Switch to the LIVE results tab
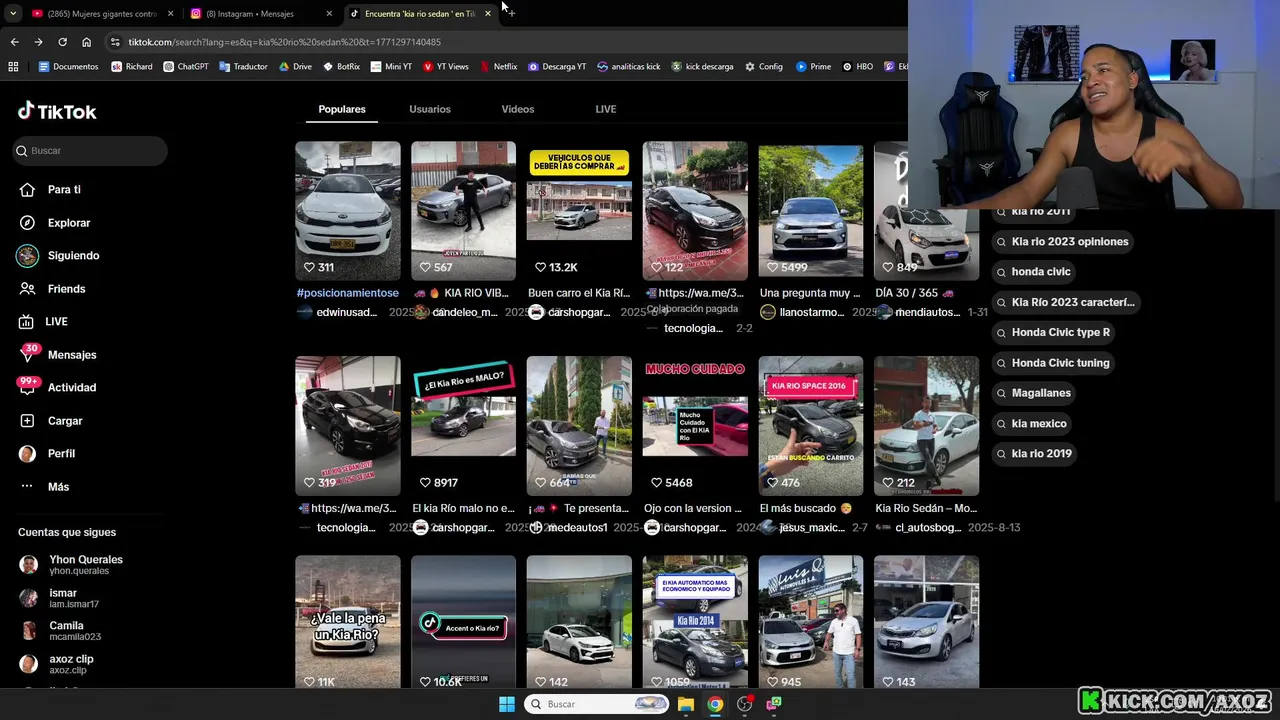 (x=606, y=109)
